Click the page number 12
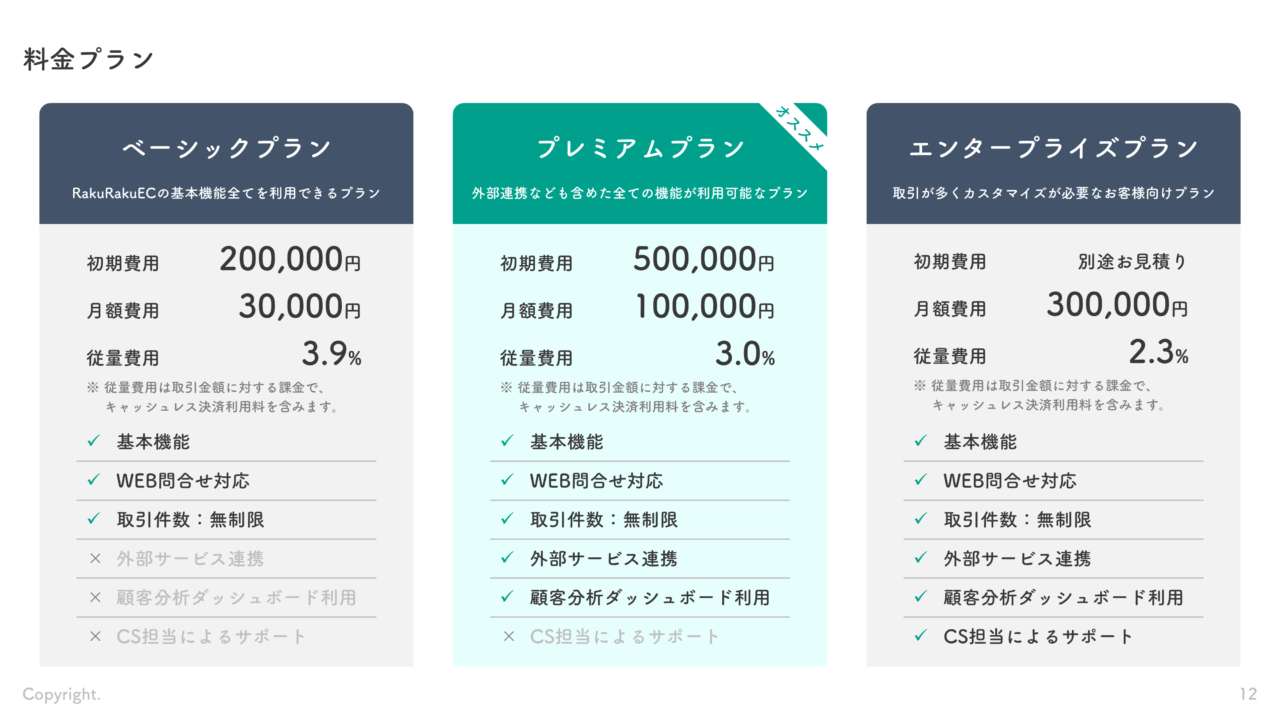The height and width of the screenshot is (720, 1280). tap(1247, 694)
